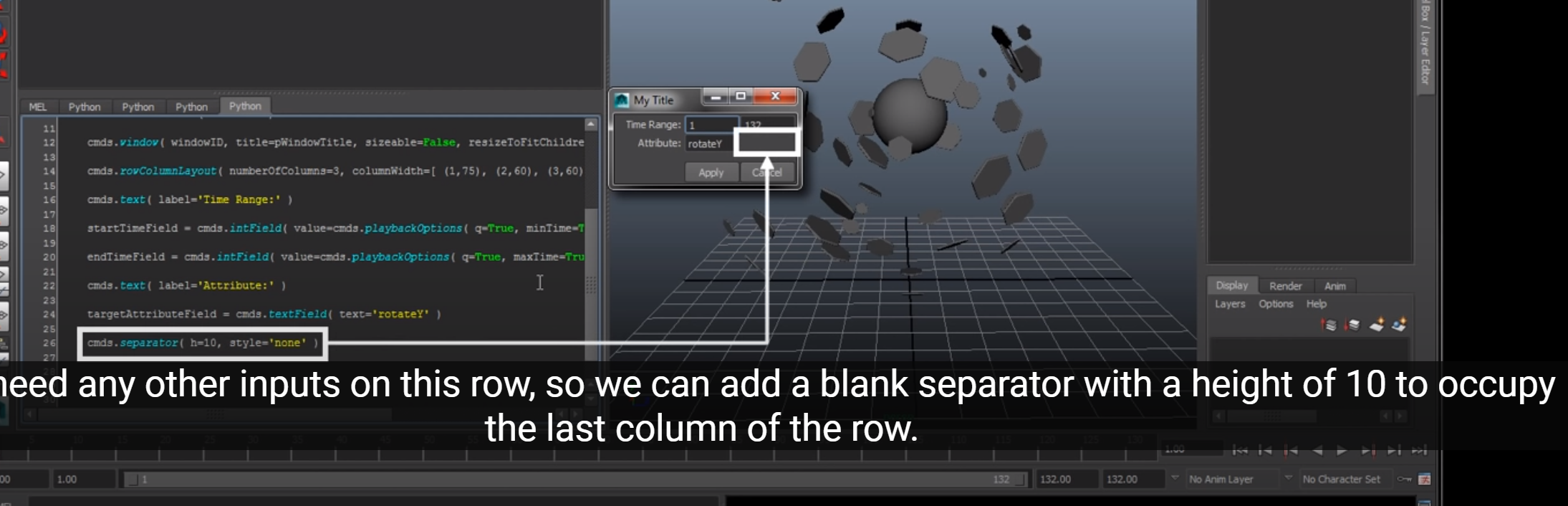Click the endTimeField code line
The image size is (1568, 506).
(335, 257)
